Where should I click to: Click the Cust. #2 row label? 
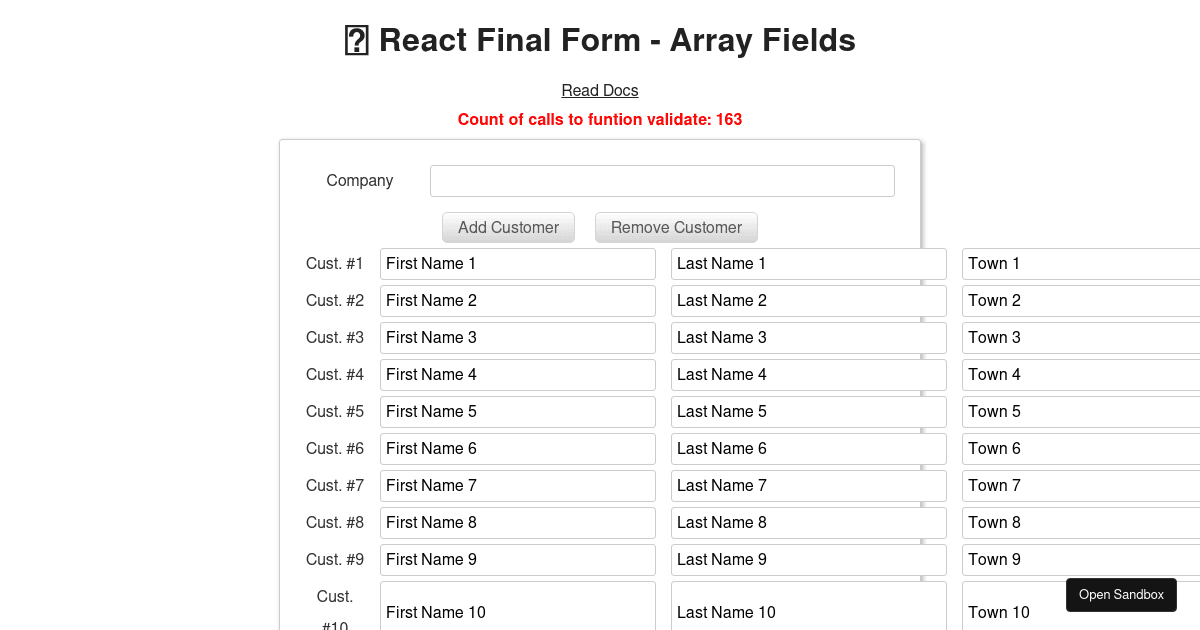coord(335,301)
